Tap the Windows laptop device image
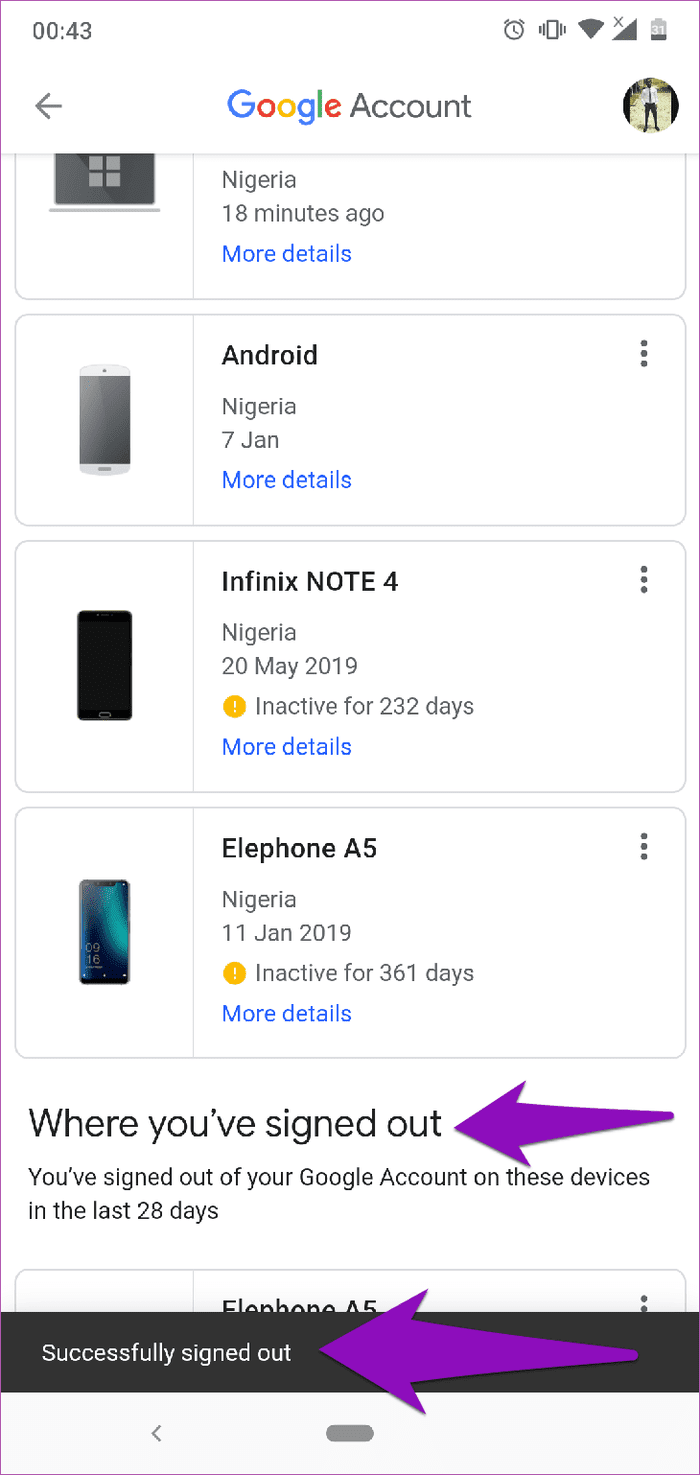The width and height of the screenshot is (700, 1475). click(105, 183)
